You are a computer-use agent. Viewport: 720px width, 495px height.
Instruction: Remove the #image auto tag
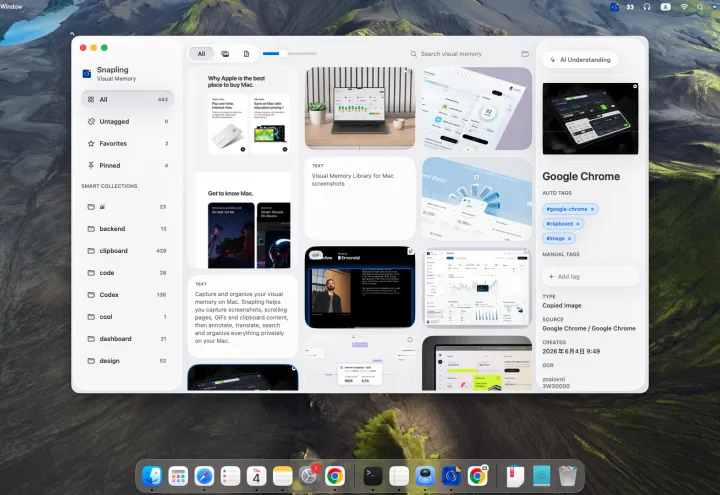point(569,239)
